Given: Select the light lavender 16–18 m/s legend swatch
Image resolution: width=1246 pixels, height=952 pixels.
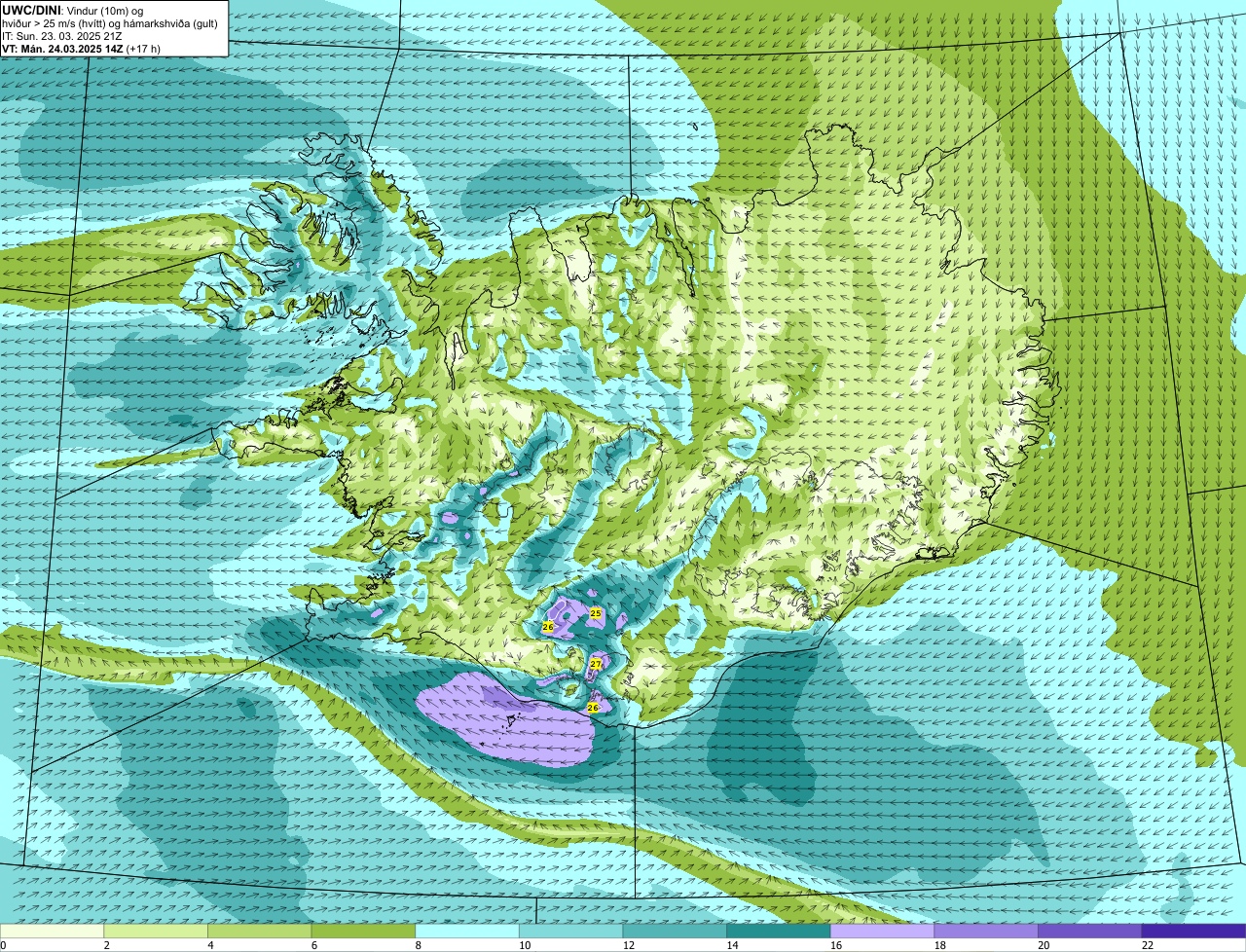Looking at the screenshot, I should 882,932.
